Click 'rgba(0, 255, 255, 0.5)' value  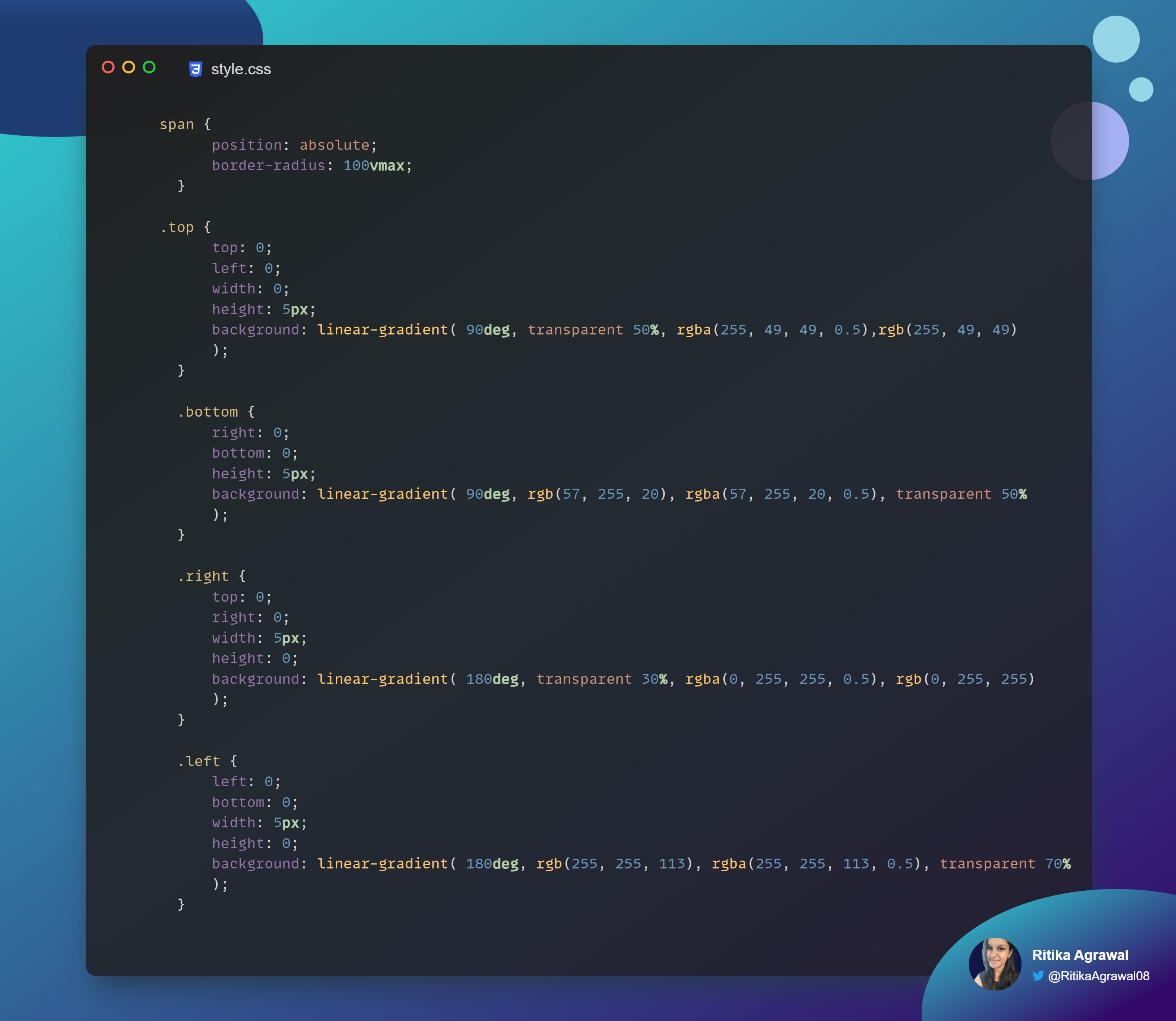click(782, 679)
